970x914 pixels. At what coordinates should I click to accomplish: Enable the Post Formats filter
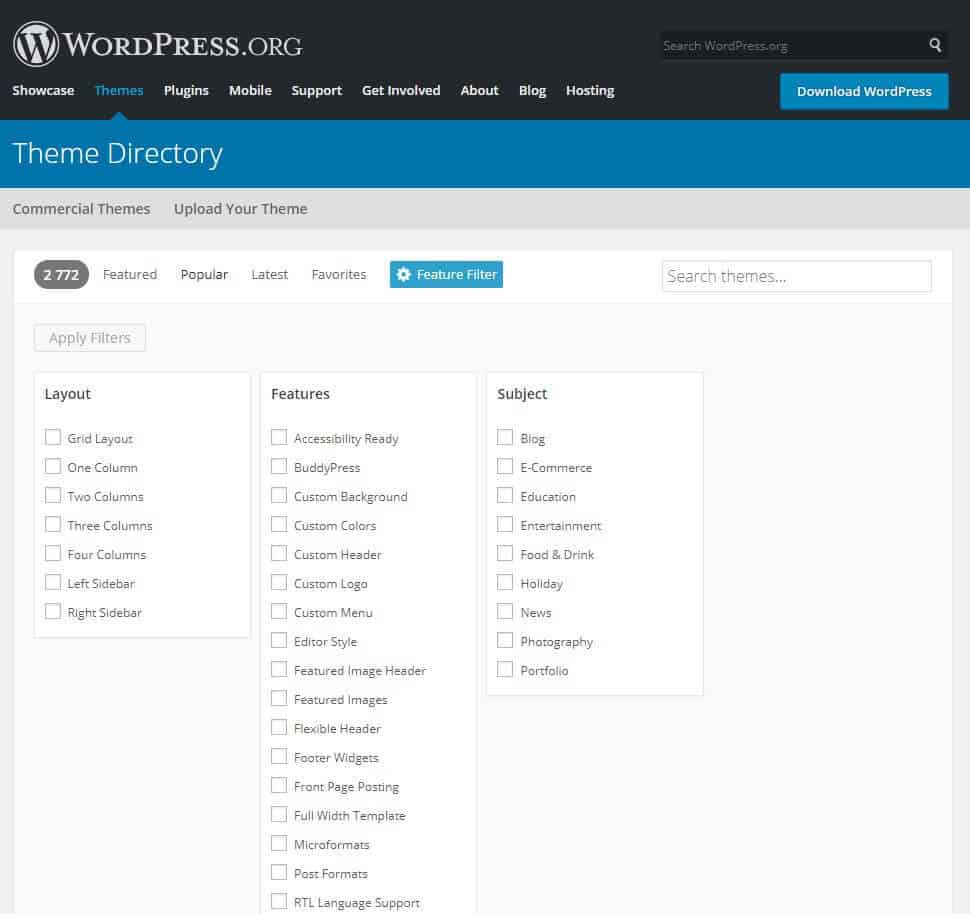pyautogui.click(x=279, y=873)
